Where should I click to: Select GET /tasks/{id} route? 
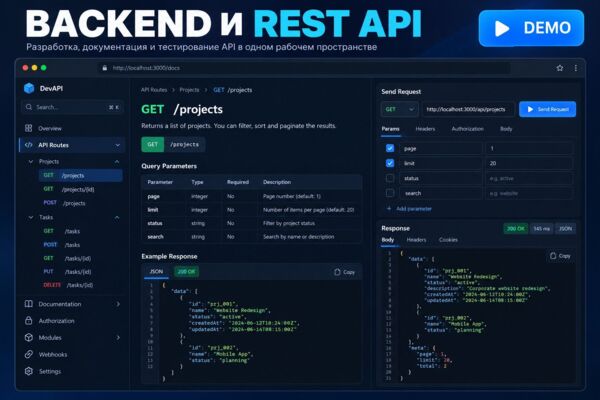(x=67, y=258)
